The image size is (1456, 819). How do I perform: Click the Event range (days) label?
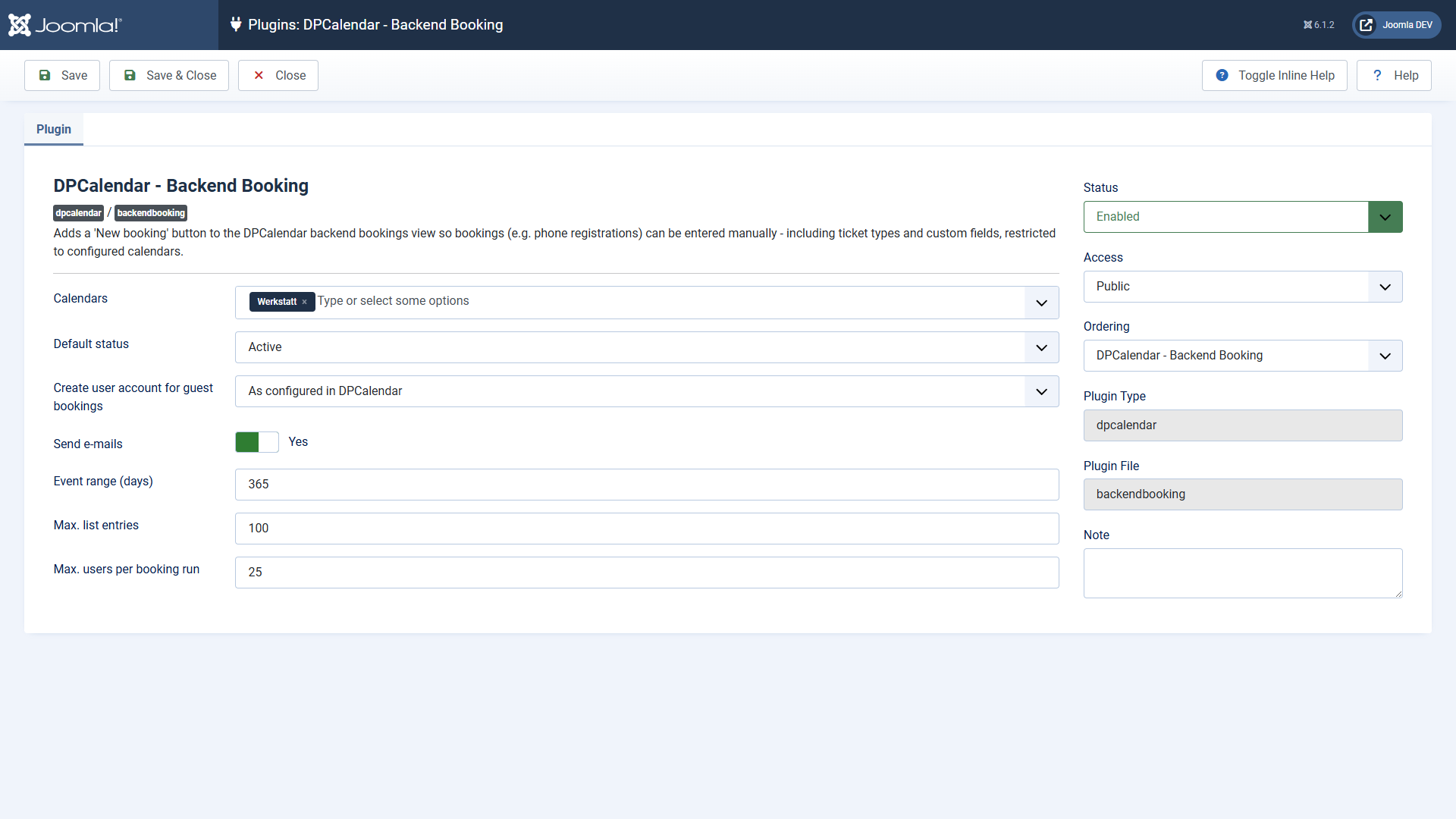point(103,482)
